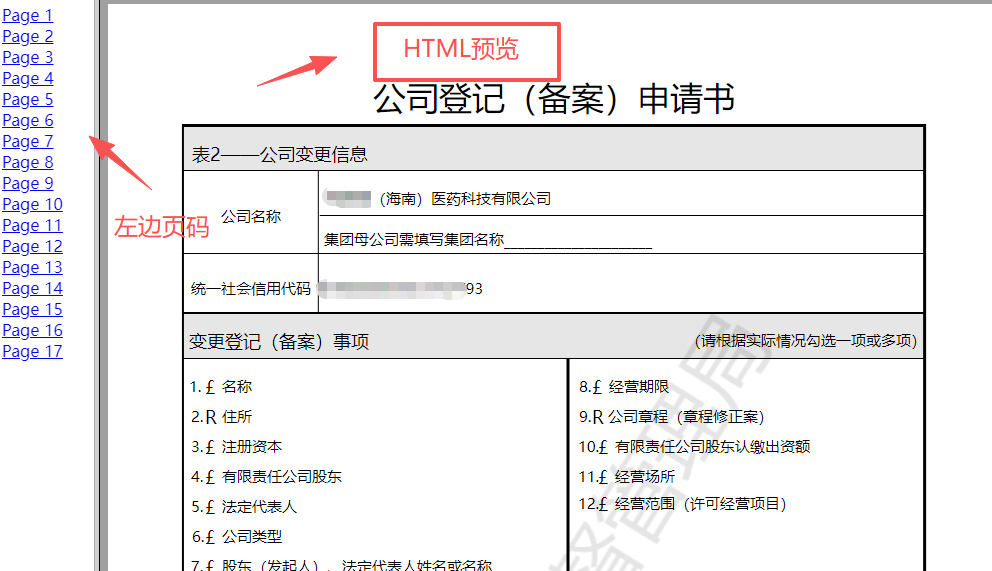Screen dimensions: 992x571
Task: Click item 6 公司类型
Action: [x=237, y=537]
